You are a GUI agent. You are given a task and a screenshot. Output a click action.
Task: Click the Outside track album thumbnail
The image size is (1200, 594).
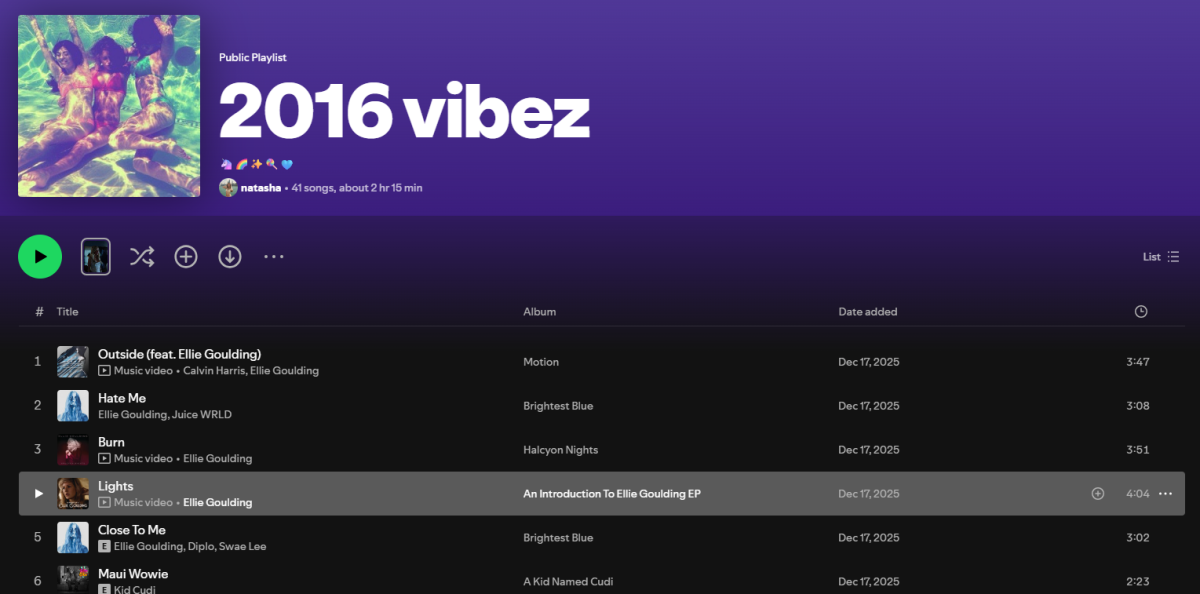73,362
